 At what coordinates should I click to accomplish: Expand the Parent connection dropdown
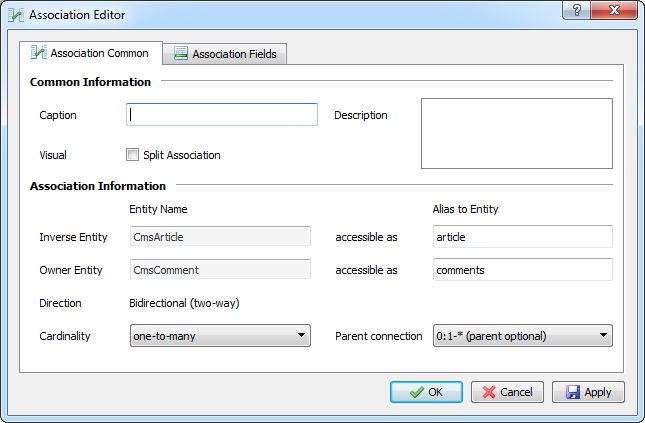522,336
